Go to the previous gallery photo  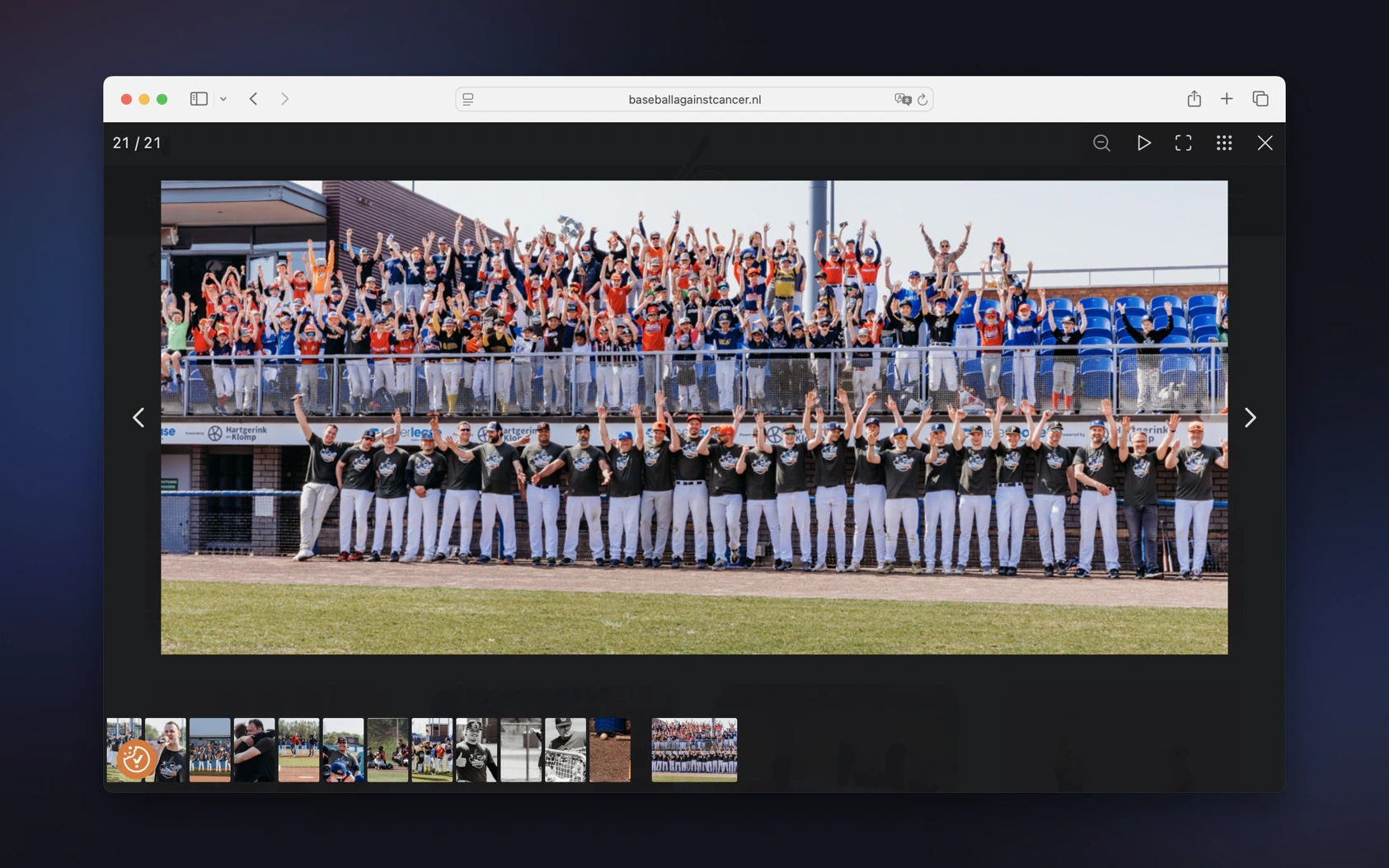click(x=138, y=418)
